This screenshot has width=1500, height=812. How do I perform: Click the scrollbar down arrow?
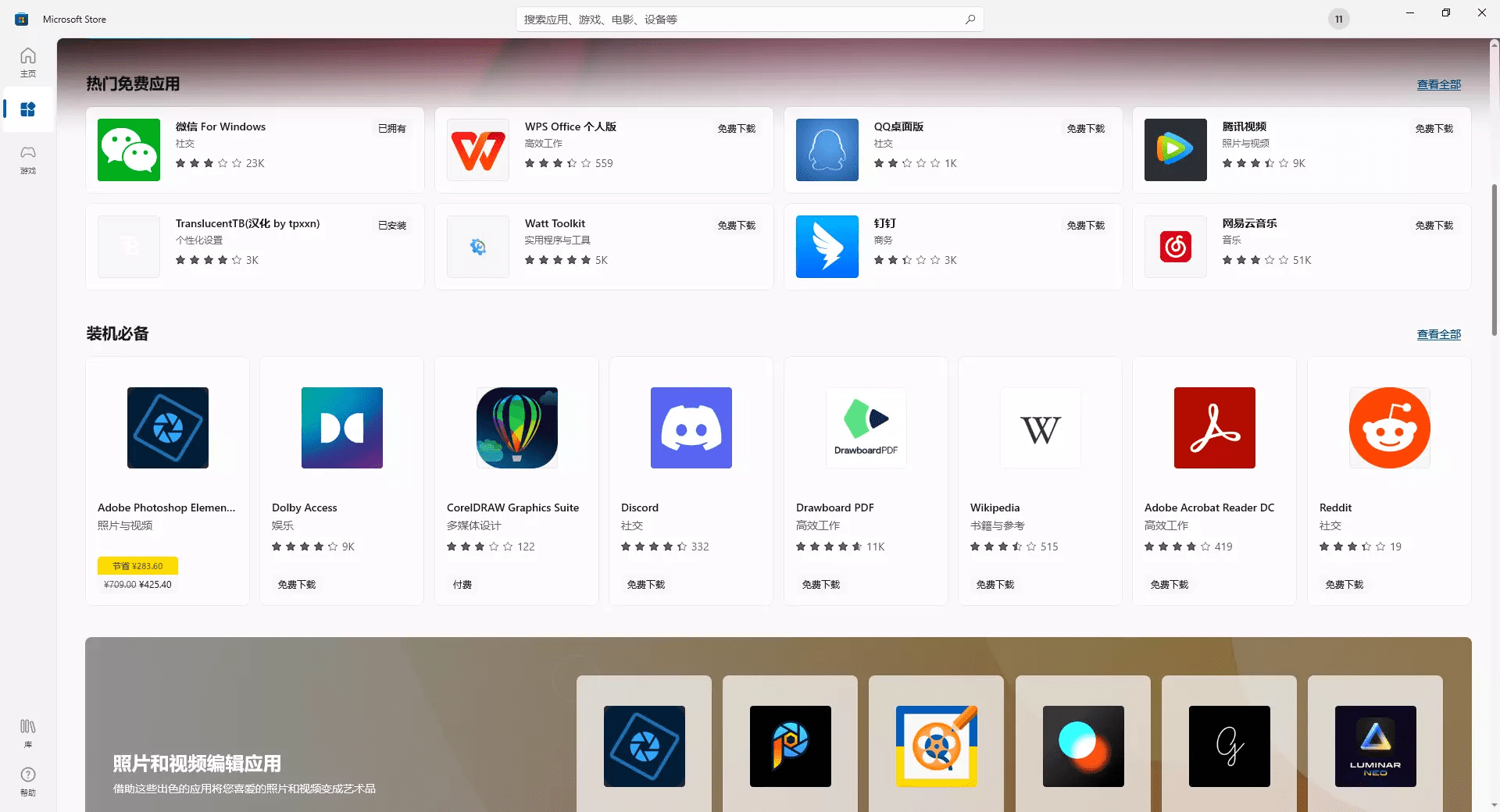pos(1494,805)
